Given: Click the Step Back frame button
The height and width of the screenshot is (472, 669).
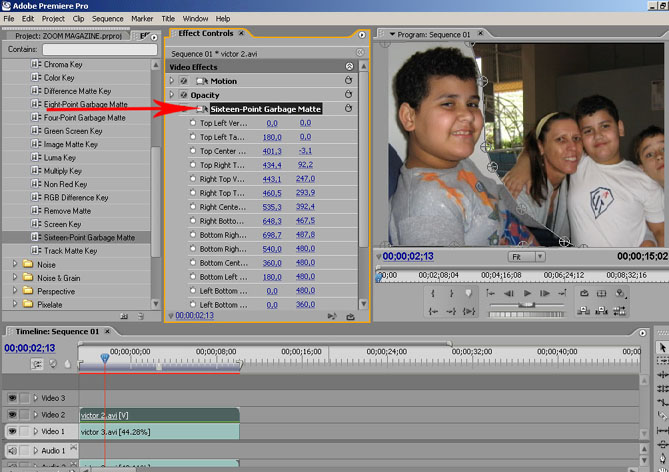Looking at the screenshot, I should pyautogui.click(x=509, y=293).
